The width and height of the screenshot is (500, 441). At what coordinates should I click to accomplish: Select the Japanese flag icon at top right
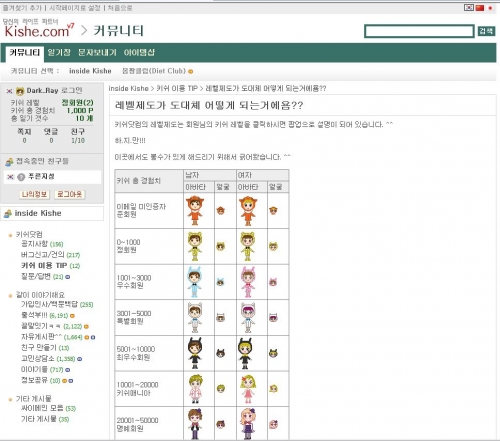(490, 8)
